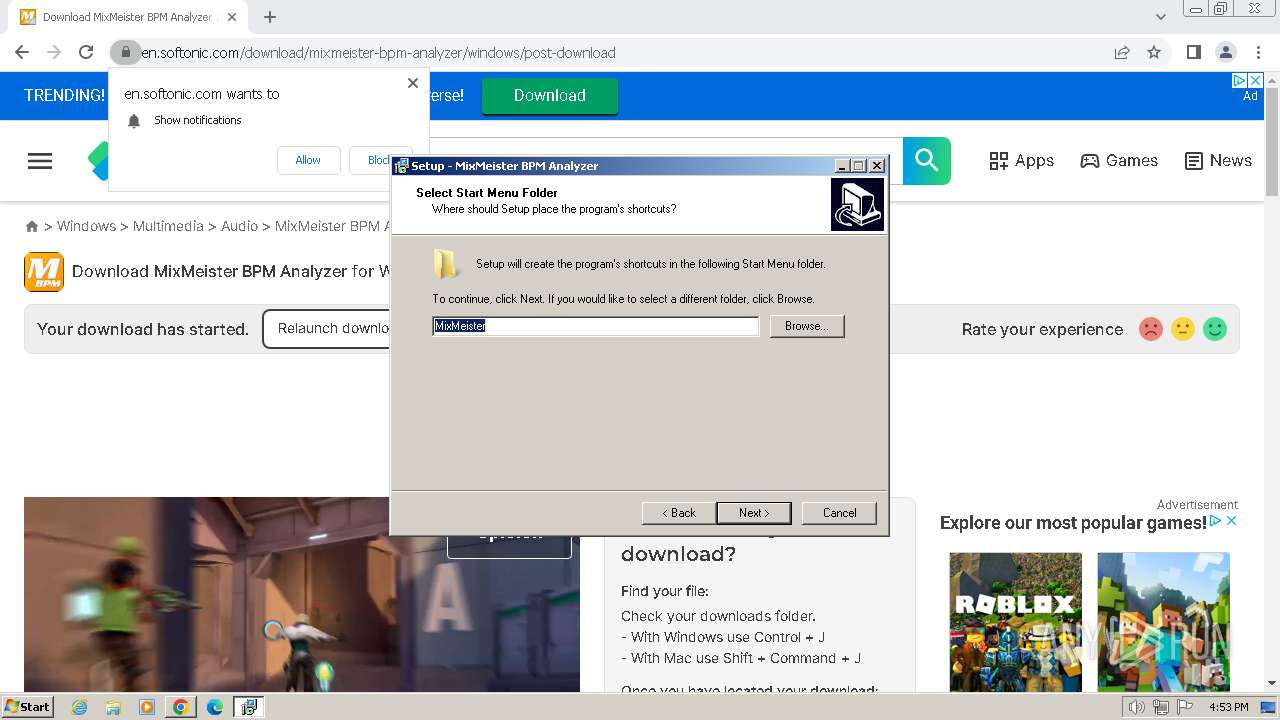The height and width of the screenshot is (720, 1280).
Task: Open File Explorer from taskbar
Action: [x=113, y=707]
